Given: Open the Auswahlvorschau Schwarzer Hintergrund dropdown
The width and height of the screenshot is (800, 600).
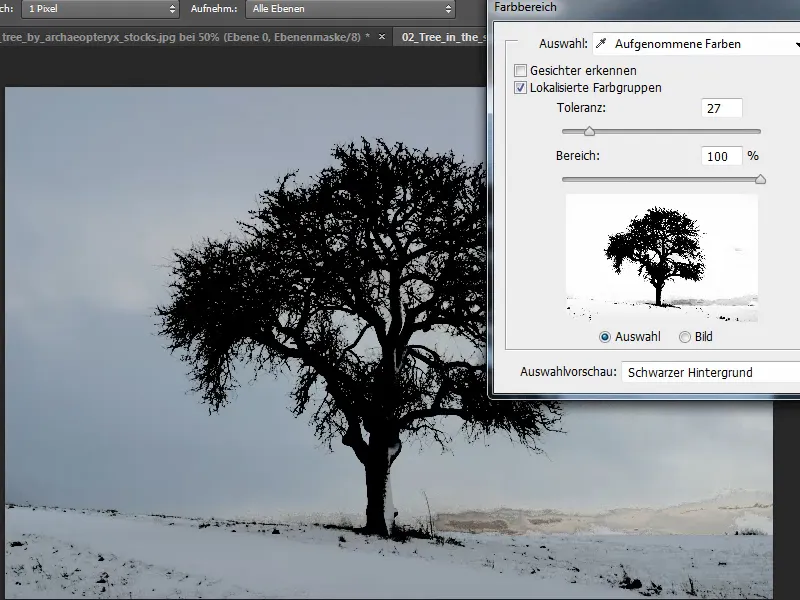Looking at the screenshot, I should pos(711,372).
